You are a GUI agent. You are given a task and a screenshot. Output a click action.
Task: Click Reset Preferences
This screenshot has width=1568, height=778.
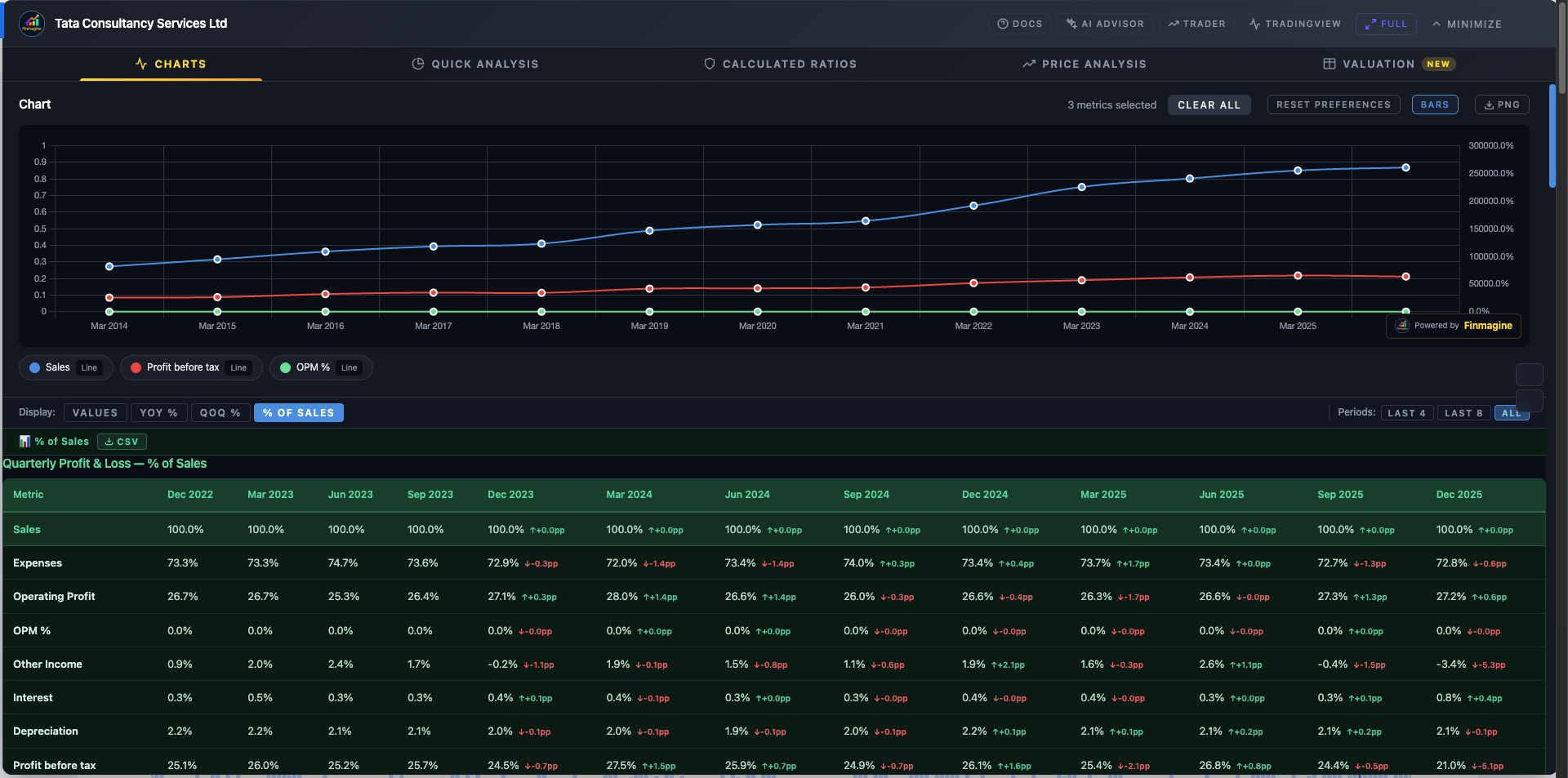[1333, 104]
